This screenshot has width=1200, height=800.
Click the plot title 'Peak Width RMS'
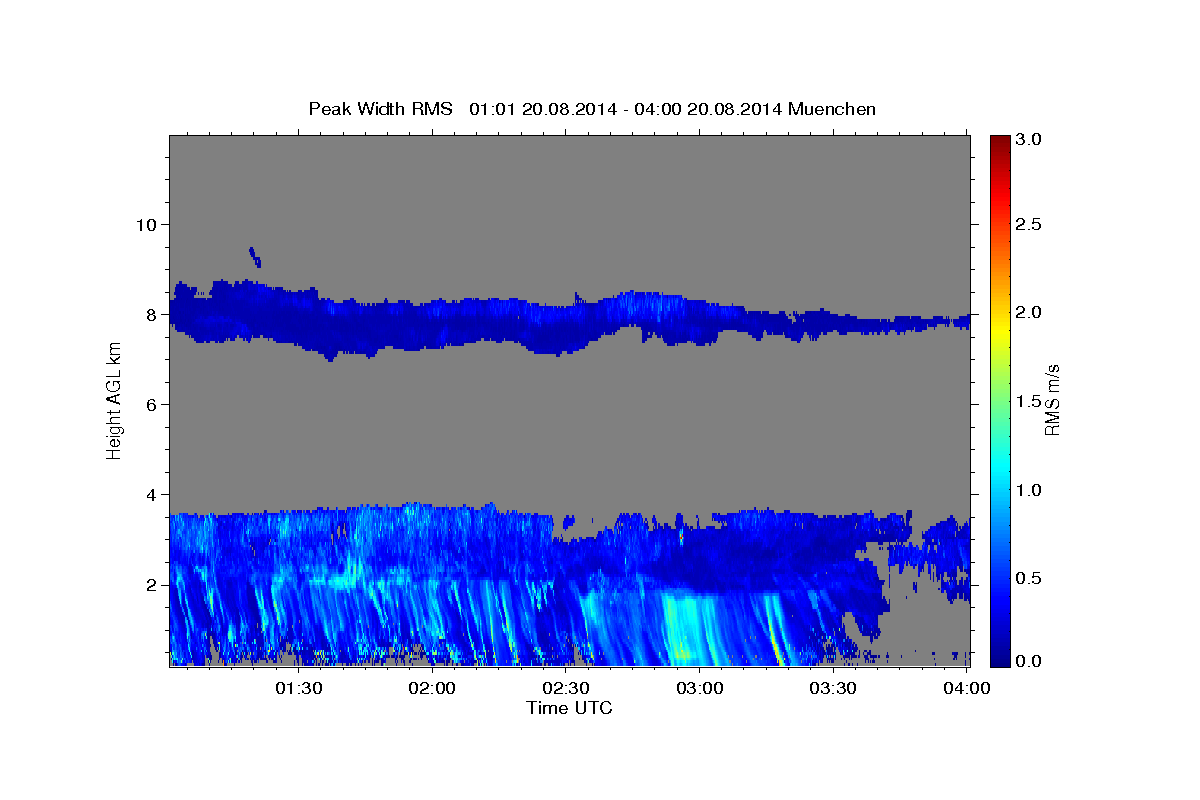[x=380, y=108]
